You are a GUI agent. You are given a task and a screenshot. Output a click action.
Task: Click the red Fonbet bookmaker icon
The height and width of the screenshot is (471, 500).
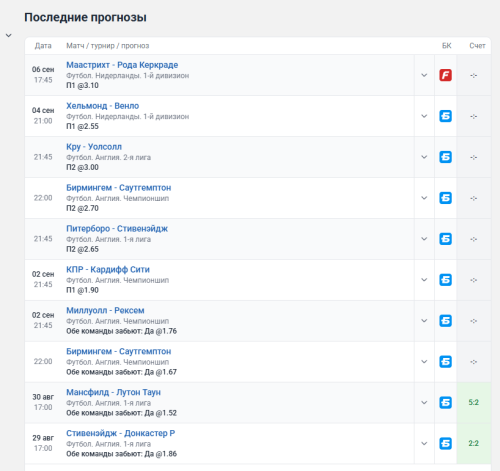445,75
